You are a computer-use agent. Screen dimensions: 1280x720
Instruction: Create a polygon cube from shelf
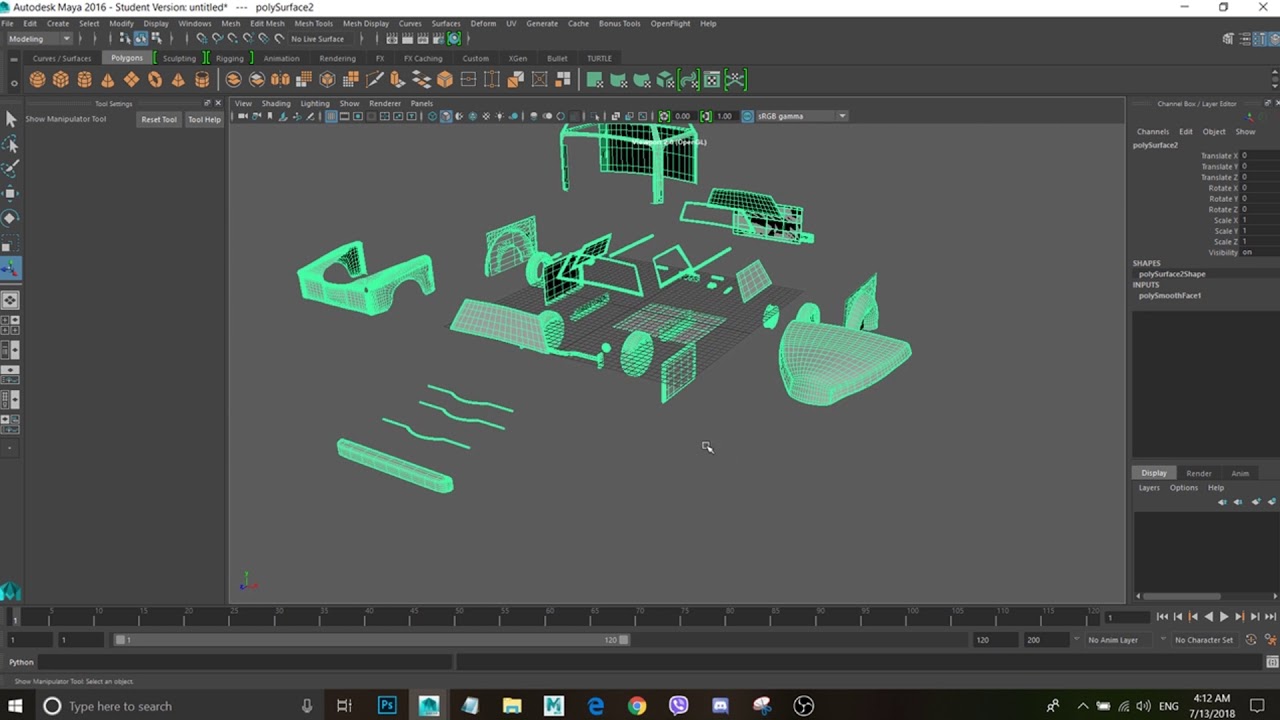click(61, 80)
